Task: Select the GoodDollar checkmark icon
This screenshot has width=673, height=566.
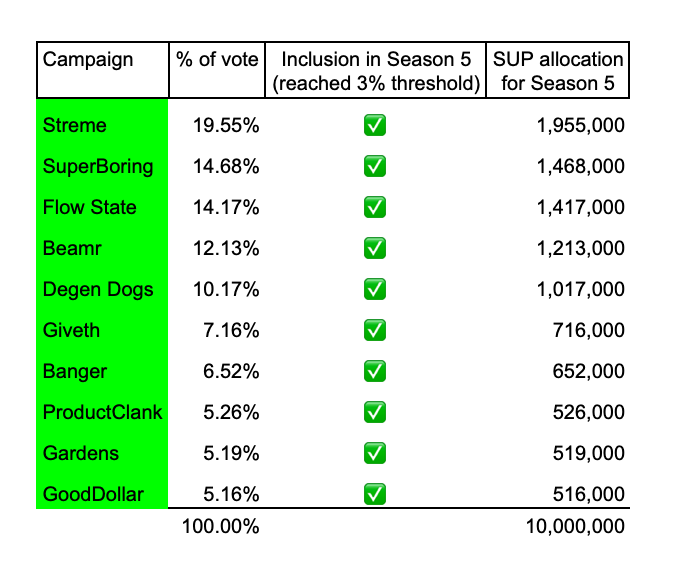Action: (x=375, y=494)
